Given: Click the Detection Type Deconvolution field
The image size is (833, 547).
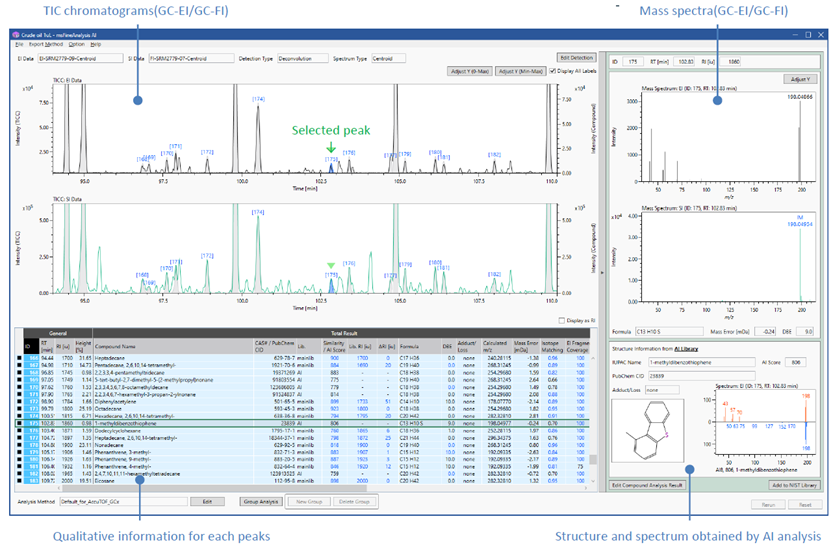Looking at the screenshot, I should [x=303, y=58].
